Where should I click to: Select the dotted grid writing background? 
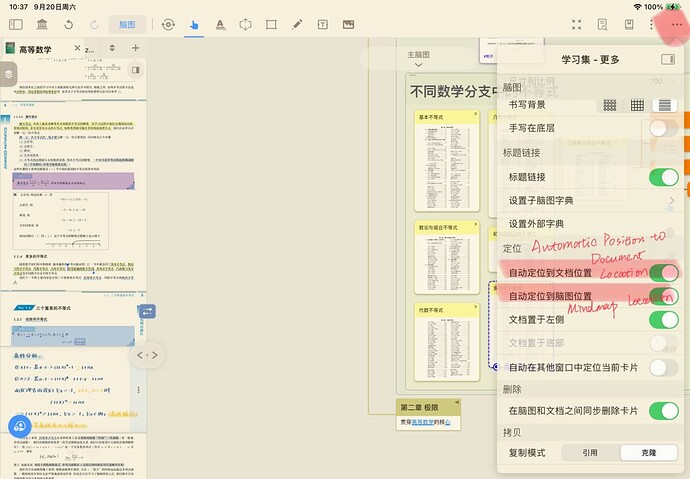[609, 105]
